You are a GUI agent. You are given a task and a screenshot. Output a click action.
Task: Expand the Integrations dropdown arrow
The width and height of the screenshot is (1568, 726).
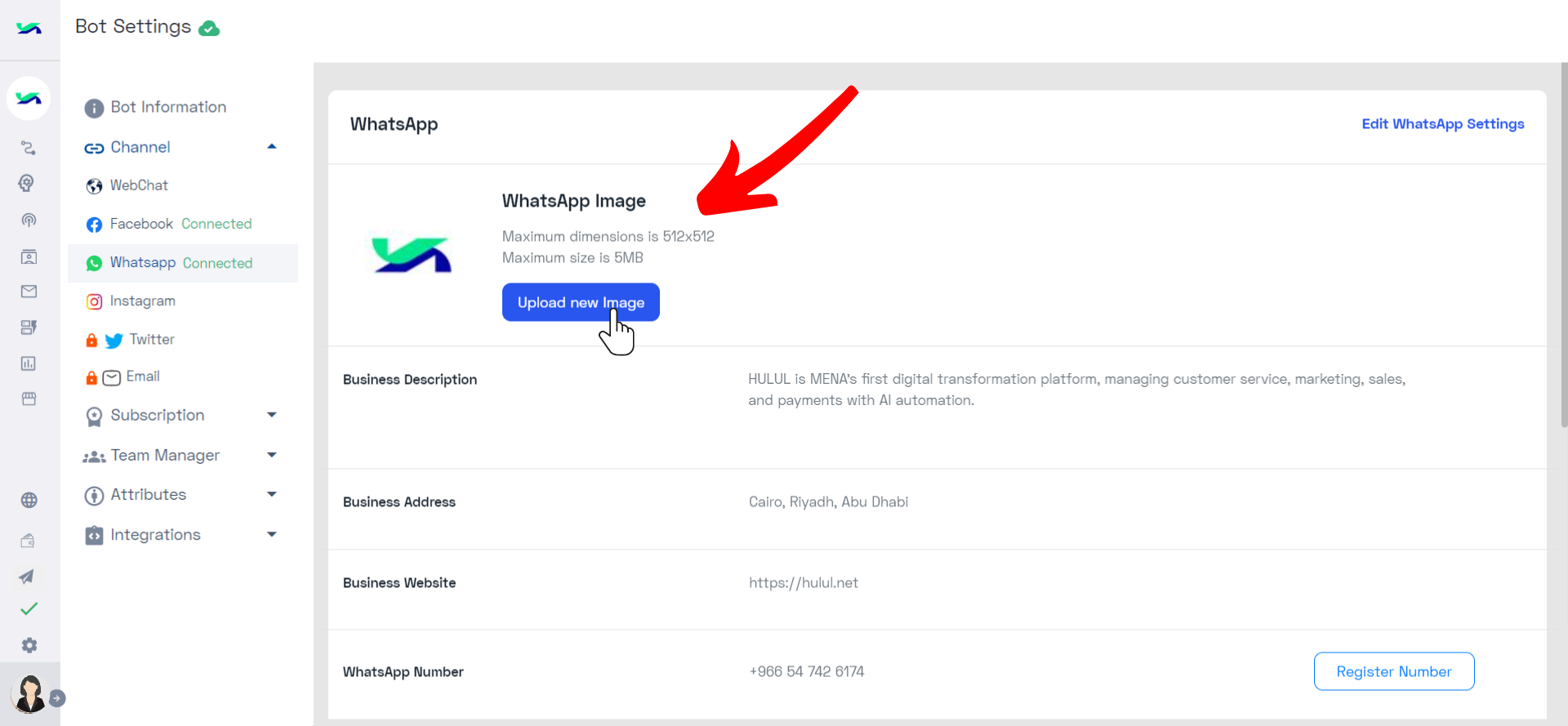pos(272,534)
